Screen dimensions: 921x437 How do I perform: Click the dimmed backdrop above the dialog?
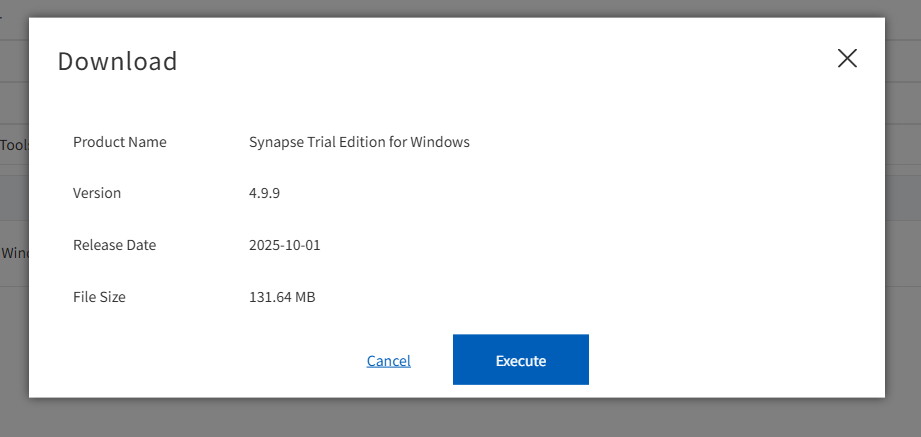point(460,7)
